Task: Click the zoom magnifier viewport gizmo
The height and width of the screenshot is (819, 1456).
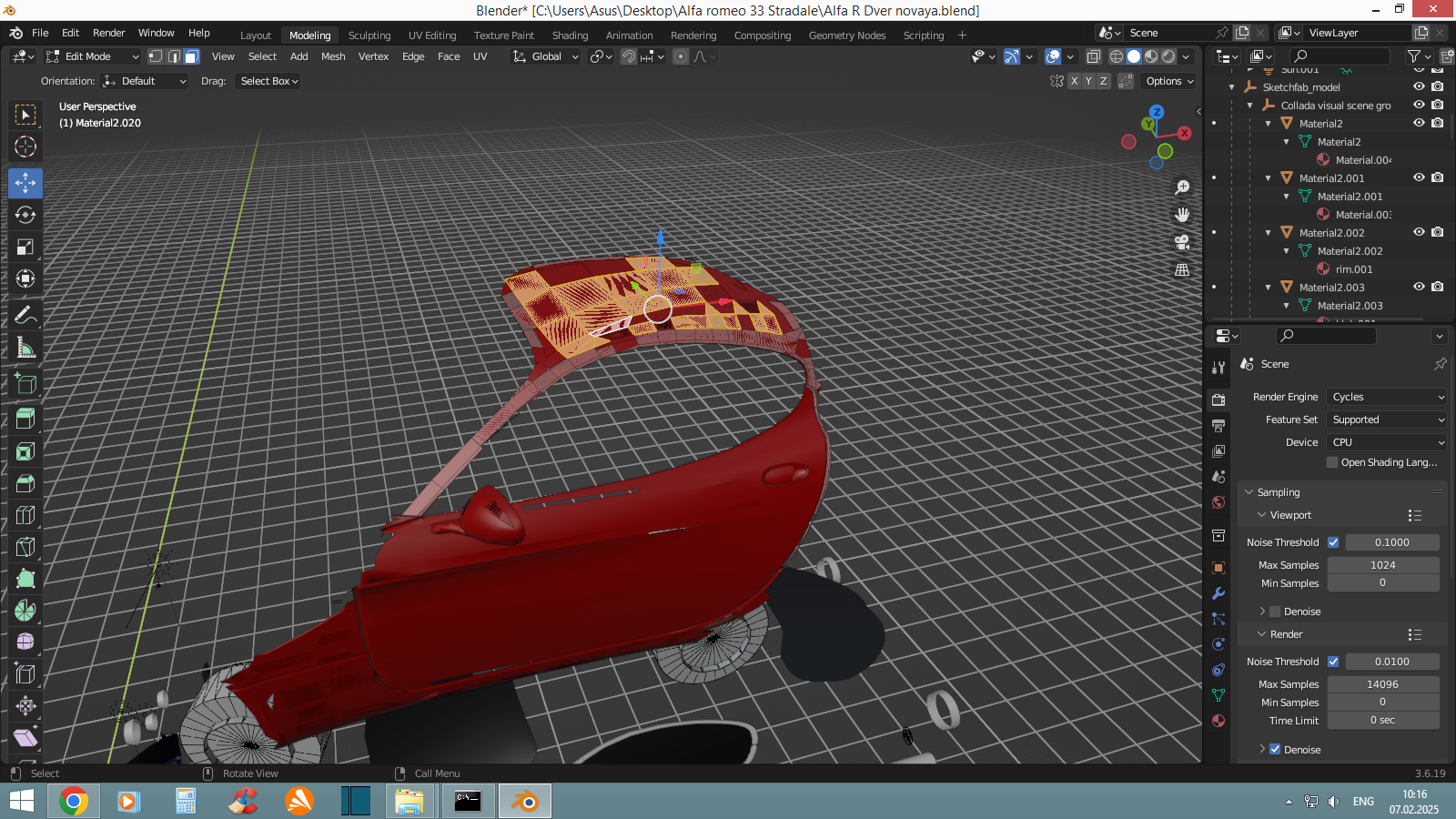Action: coord(1182,187)
